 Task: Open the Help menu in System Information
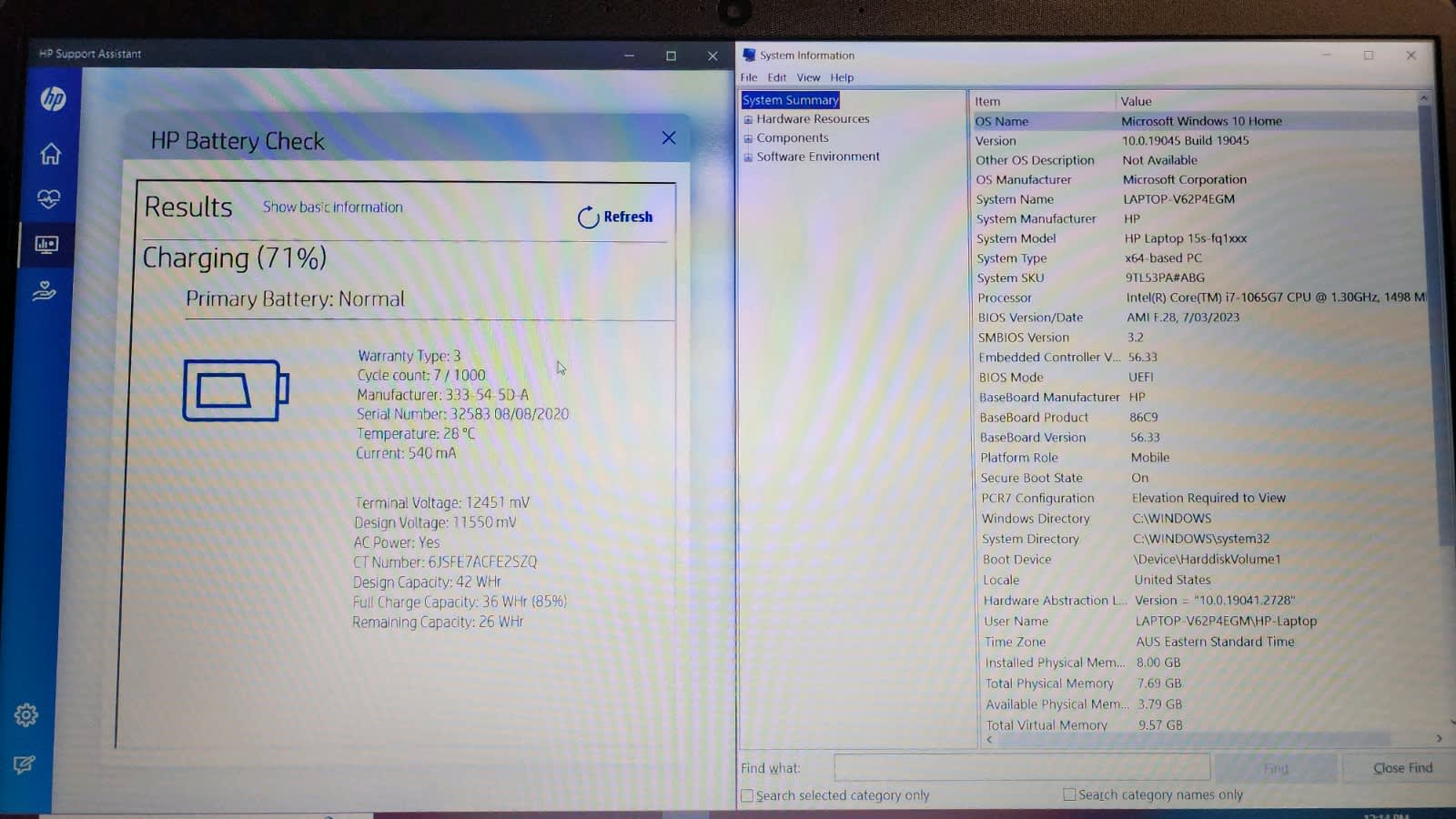coord(842,77)
